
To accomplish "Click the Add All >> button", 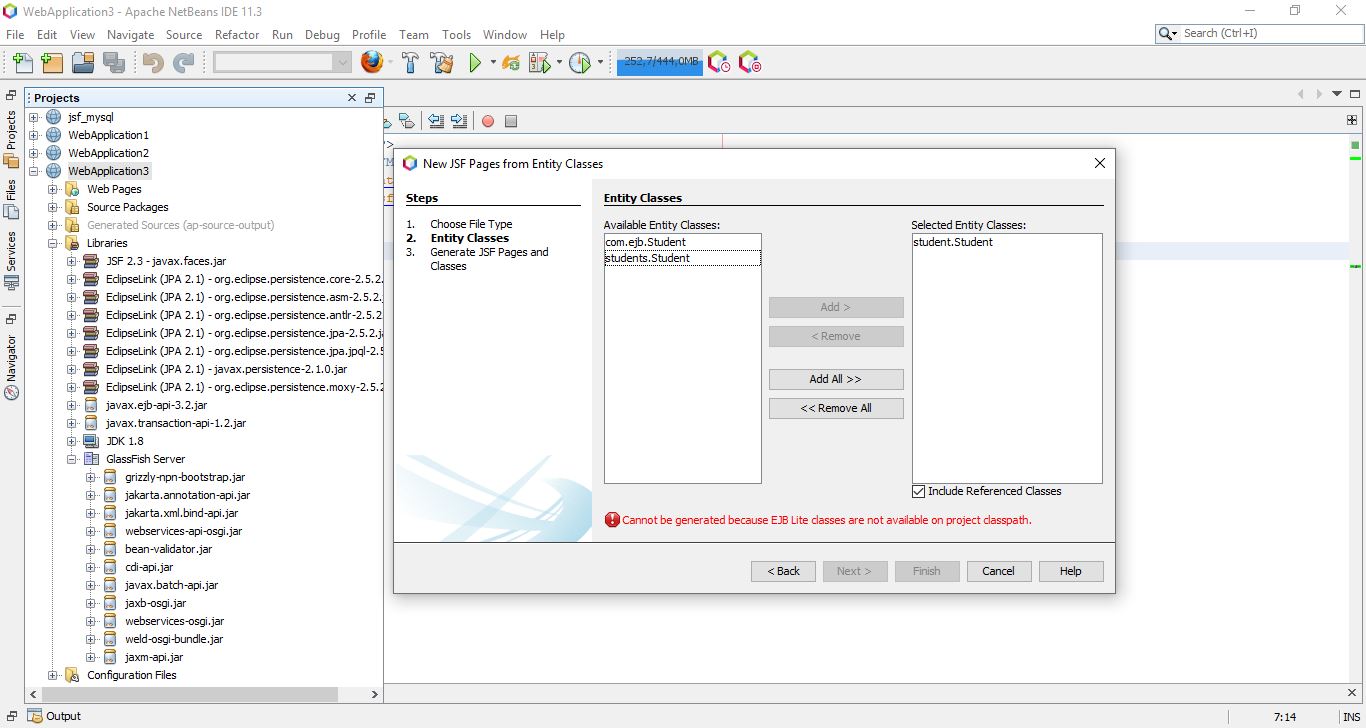I will 836,379.
